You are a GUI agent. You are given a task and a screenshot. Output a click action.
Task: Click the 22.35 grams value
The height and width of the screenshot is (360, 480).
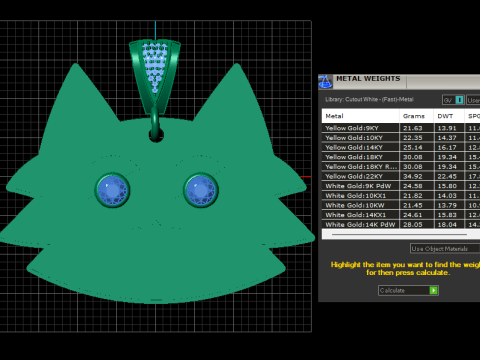[413, 138]
